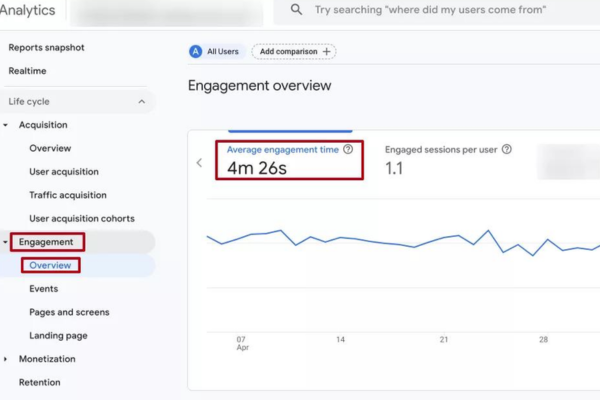Select Engagement in the sidebar

tap(46, 242)
